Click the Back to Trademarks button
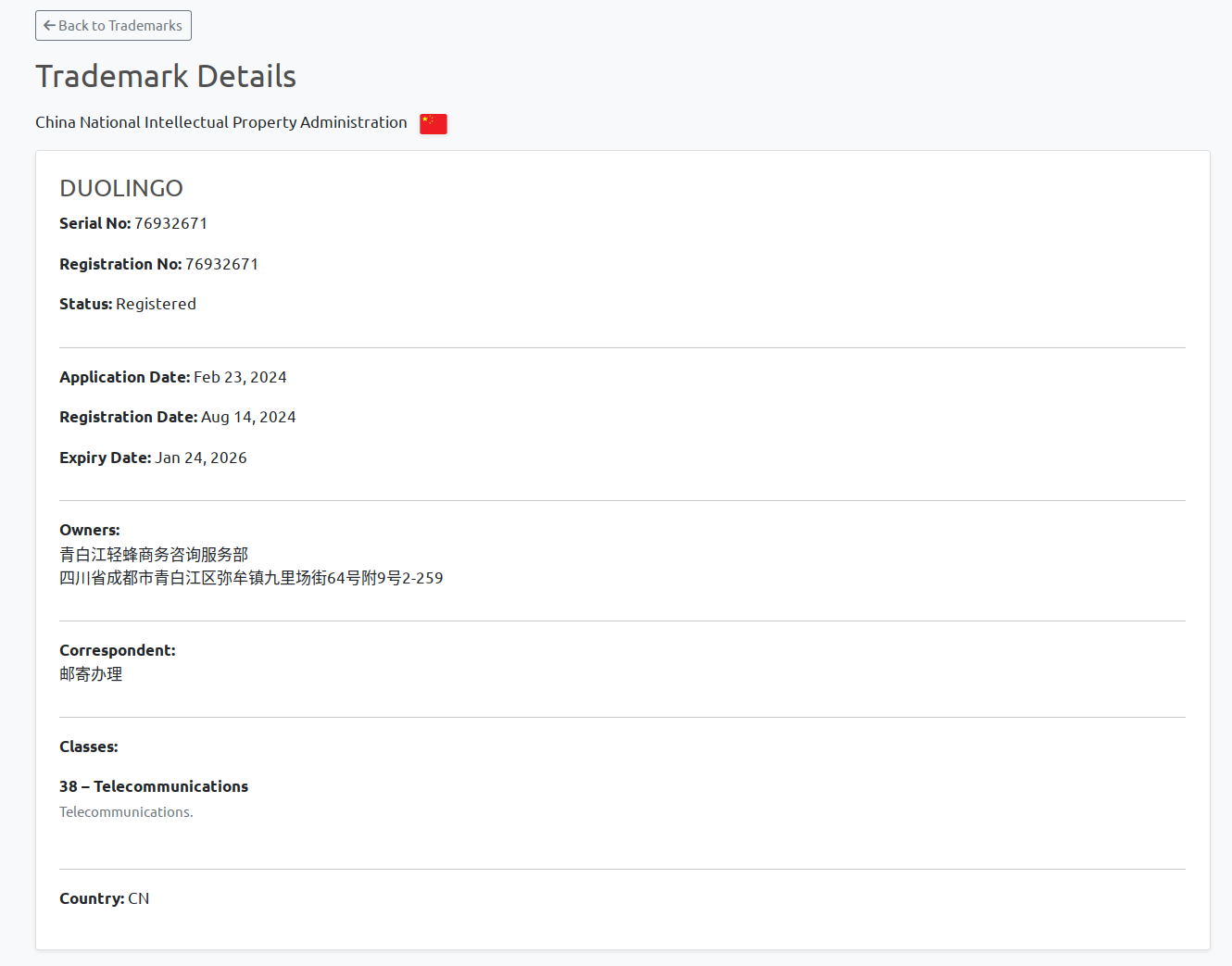 (113, 25)
